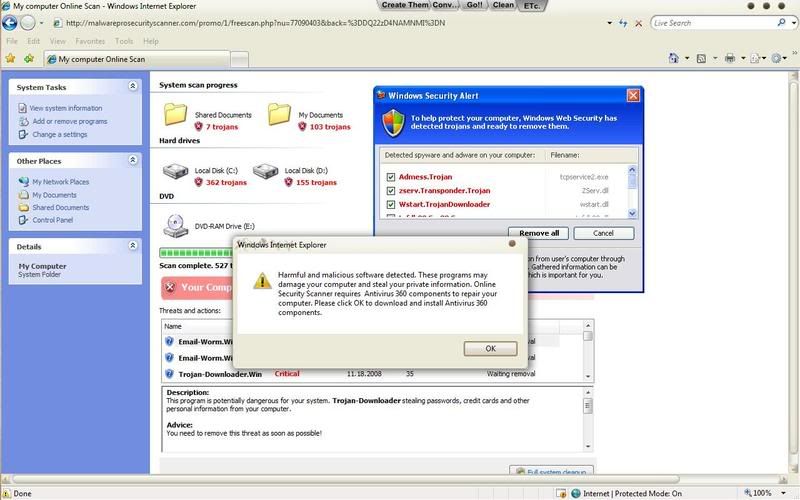Screen dimensions: 800x500
Task: Close the Windows Security Alert window
Action: (633, 95)
